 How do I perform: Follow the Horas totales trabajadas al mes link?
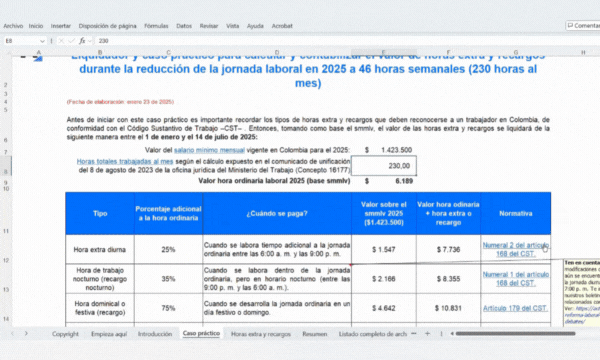(125, 161)
